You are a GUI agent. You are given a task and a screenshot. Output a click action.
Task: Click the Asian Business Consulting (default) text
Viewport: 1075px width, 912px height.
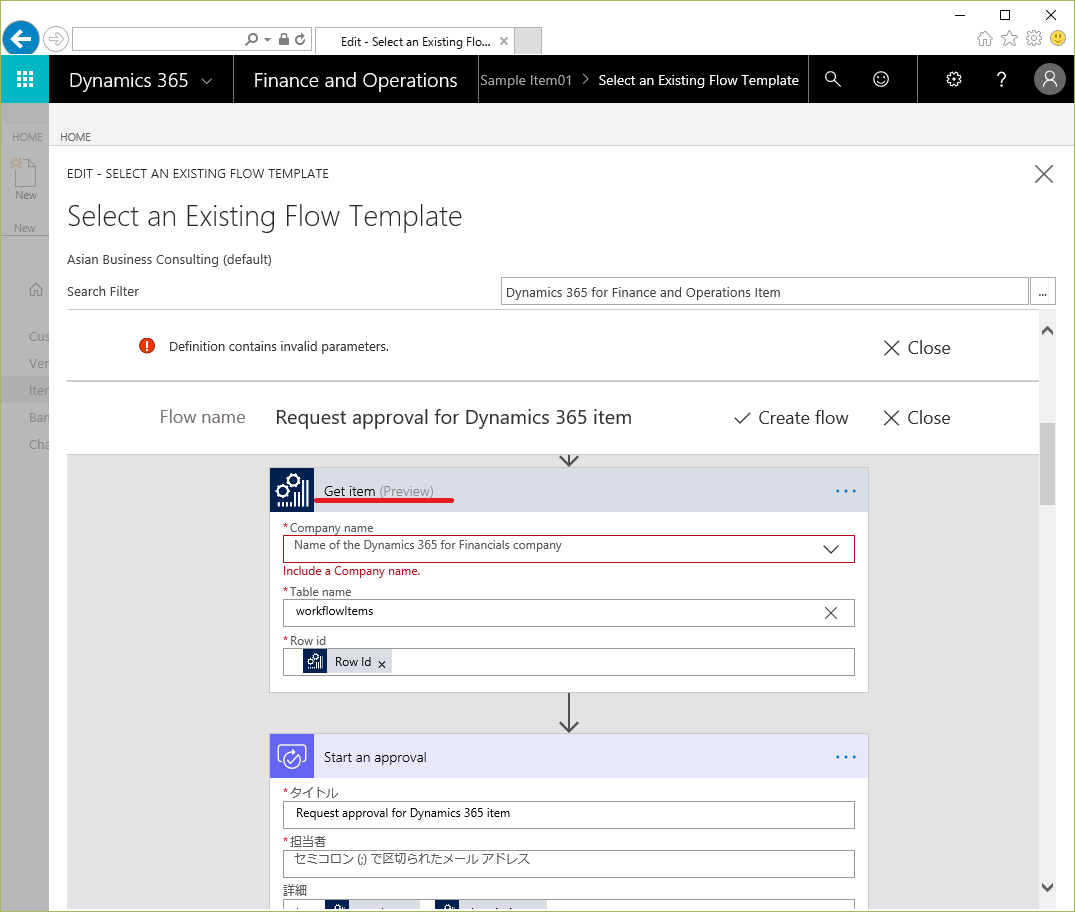click(169, 259)
